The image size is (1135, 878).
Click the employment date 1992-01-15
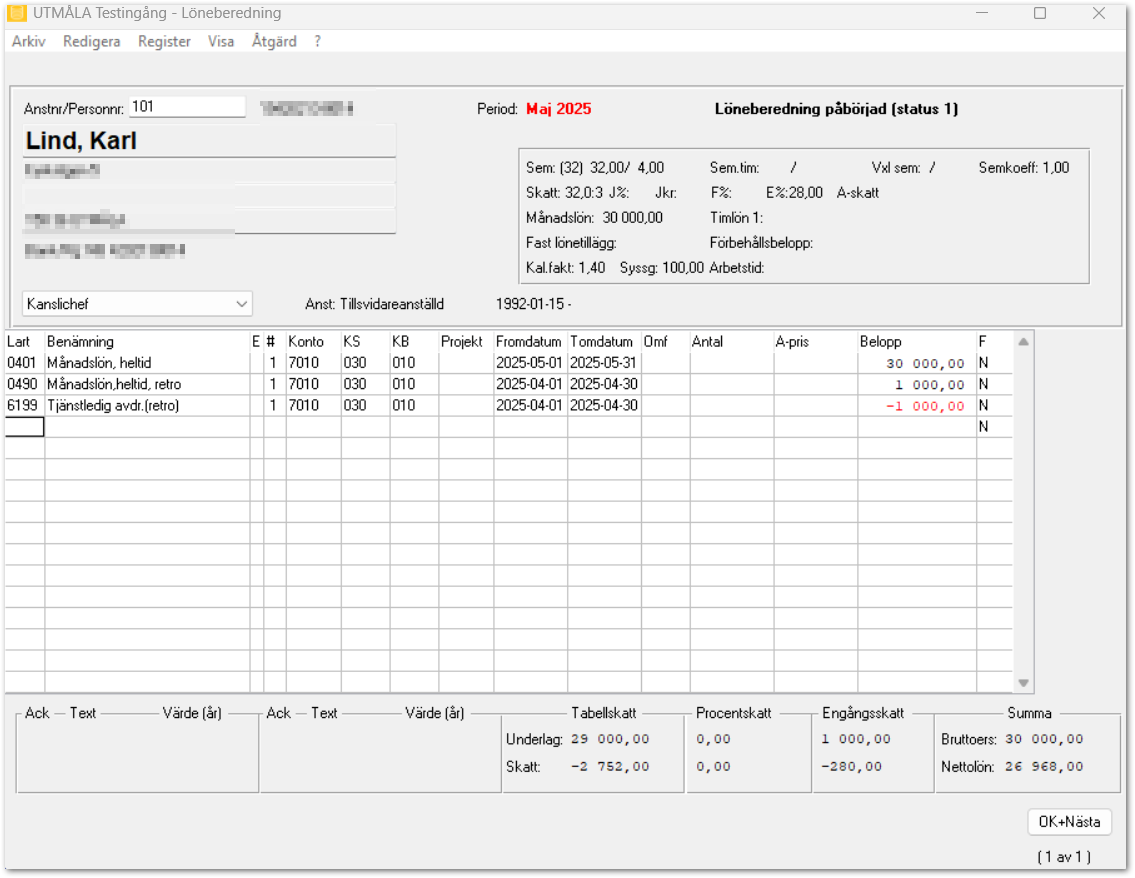click(x=533, y=304)
